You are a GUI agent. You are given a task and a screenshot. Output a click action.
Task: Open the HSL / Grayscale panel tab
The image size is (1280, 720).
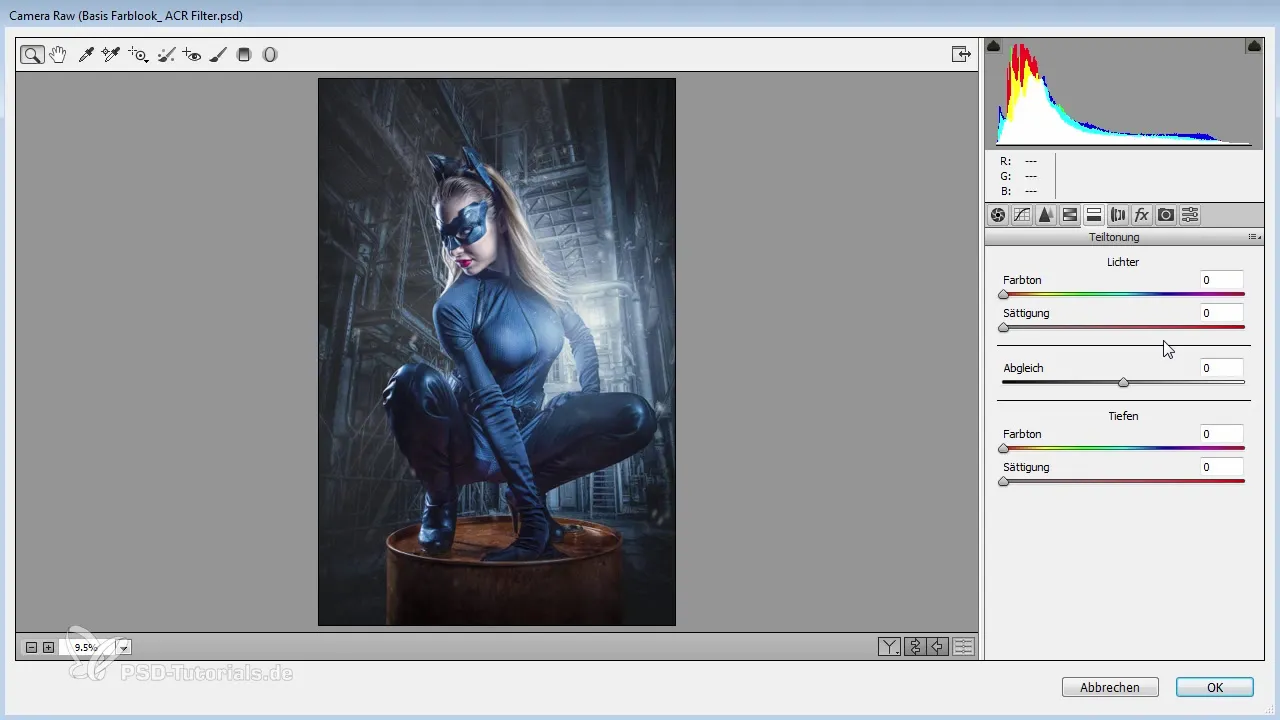(x=1069, y=215)
